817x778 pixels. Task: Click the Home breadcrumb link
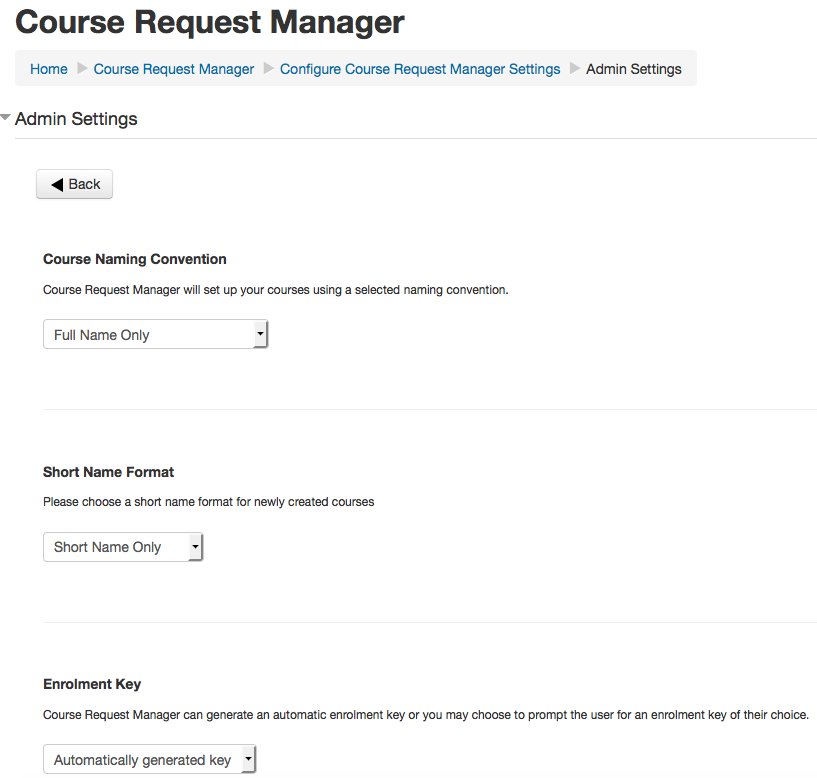pyautogui.click(x=49, y=69)
